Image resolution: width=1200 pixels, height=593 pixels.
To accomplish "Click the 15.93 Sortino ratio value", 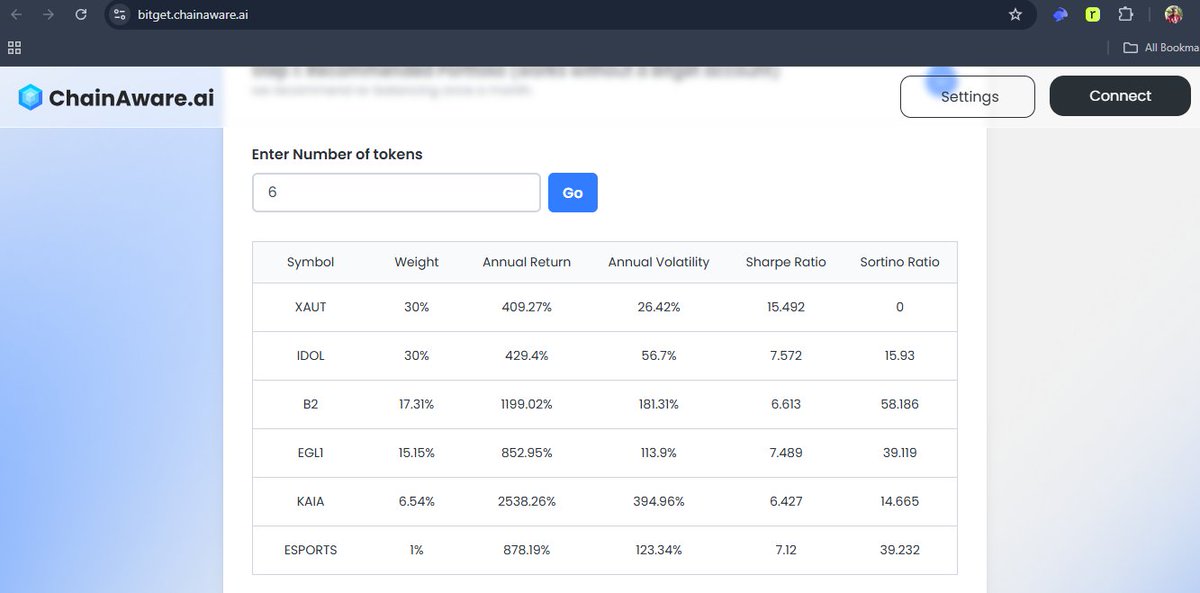I will (x=900, y=355).
